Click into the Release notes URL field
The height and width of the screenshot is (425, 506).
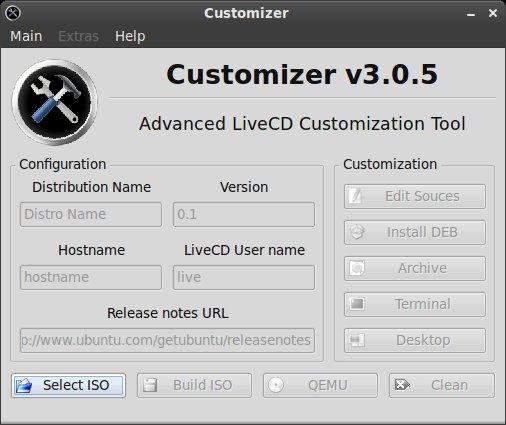pos(167,340)
